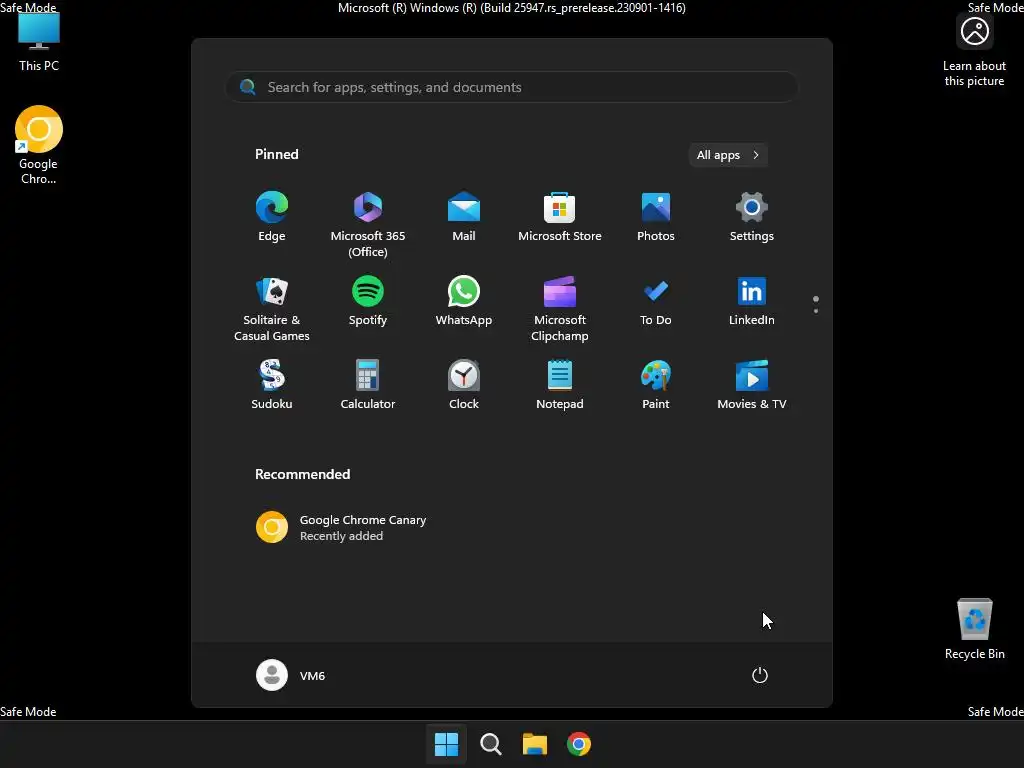Click the power button in Start menu
The image size is (1024, 768).
(760, 675)
